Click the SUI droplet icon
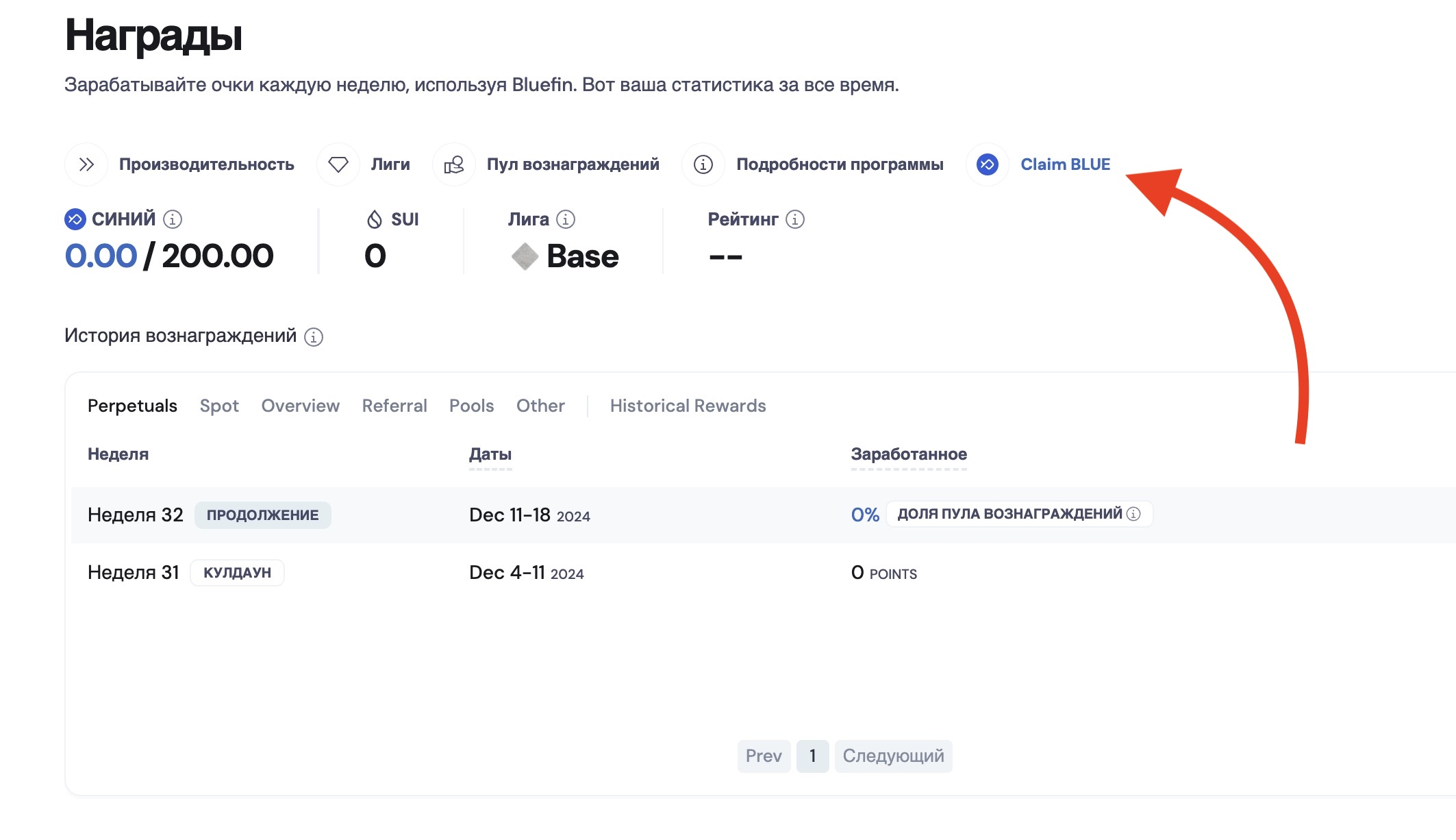 click(375, 219)
